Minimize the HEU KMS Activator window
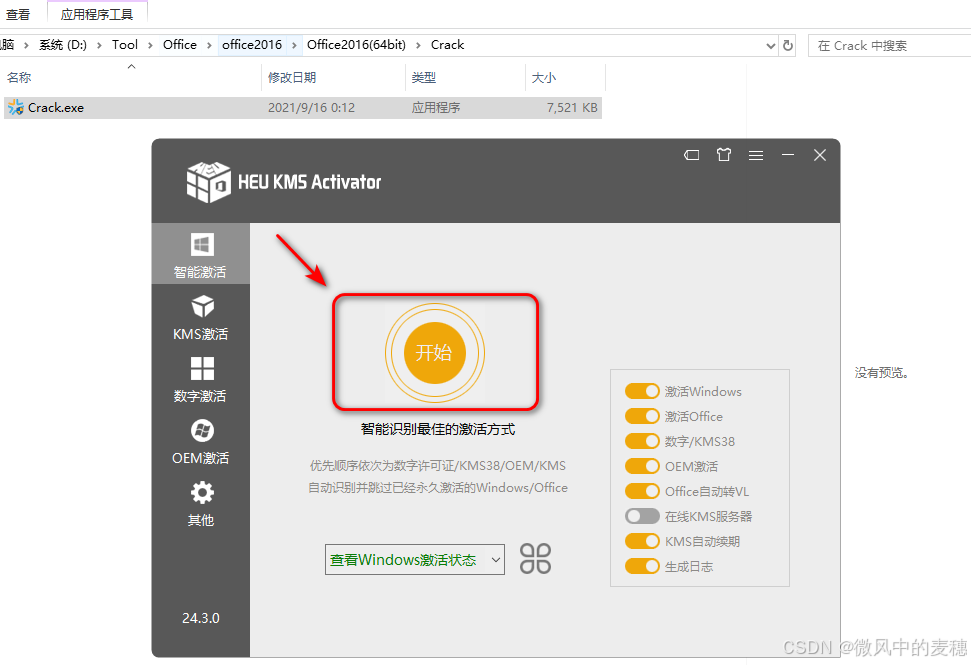 (788, 155)
